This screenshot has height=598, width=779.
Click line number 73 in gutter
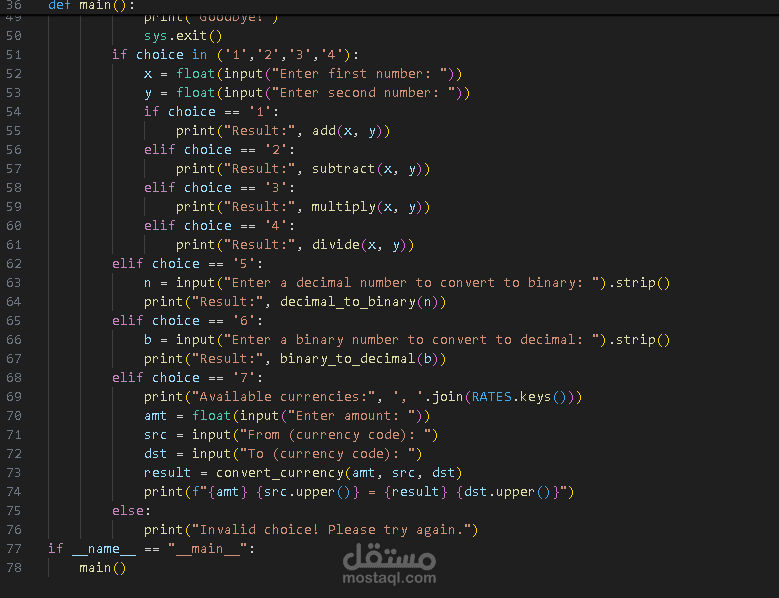coord(14,473)
